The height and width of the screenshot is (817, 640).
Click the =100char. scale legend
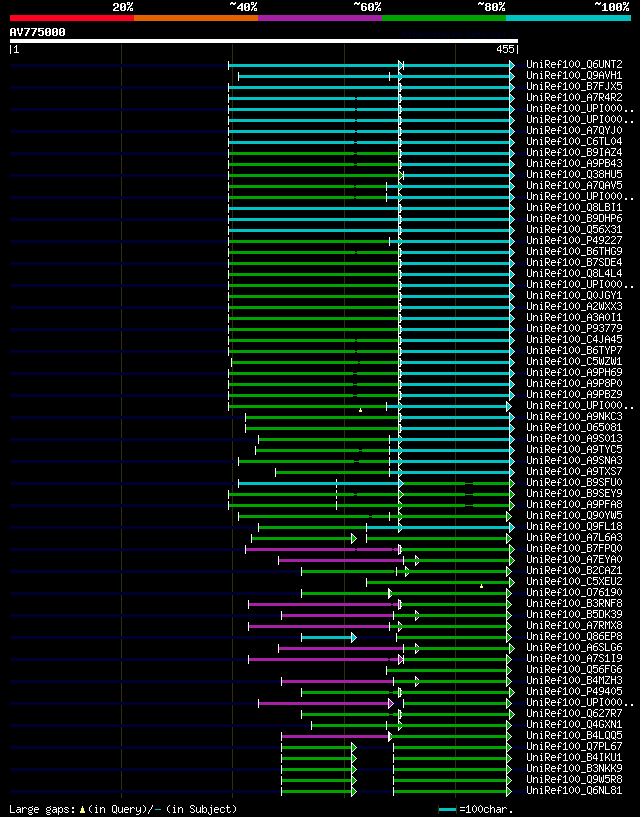pos(476,809)
